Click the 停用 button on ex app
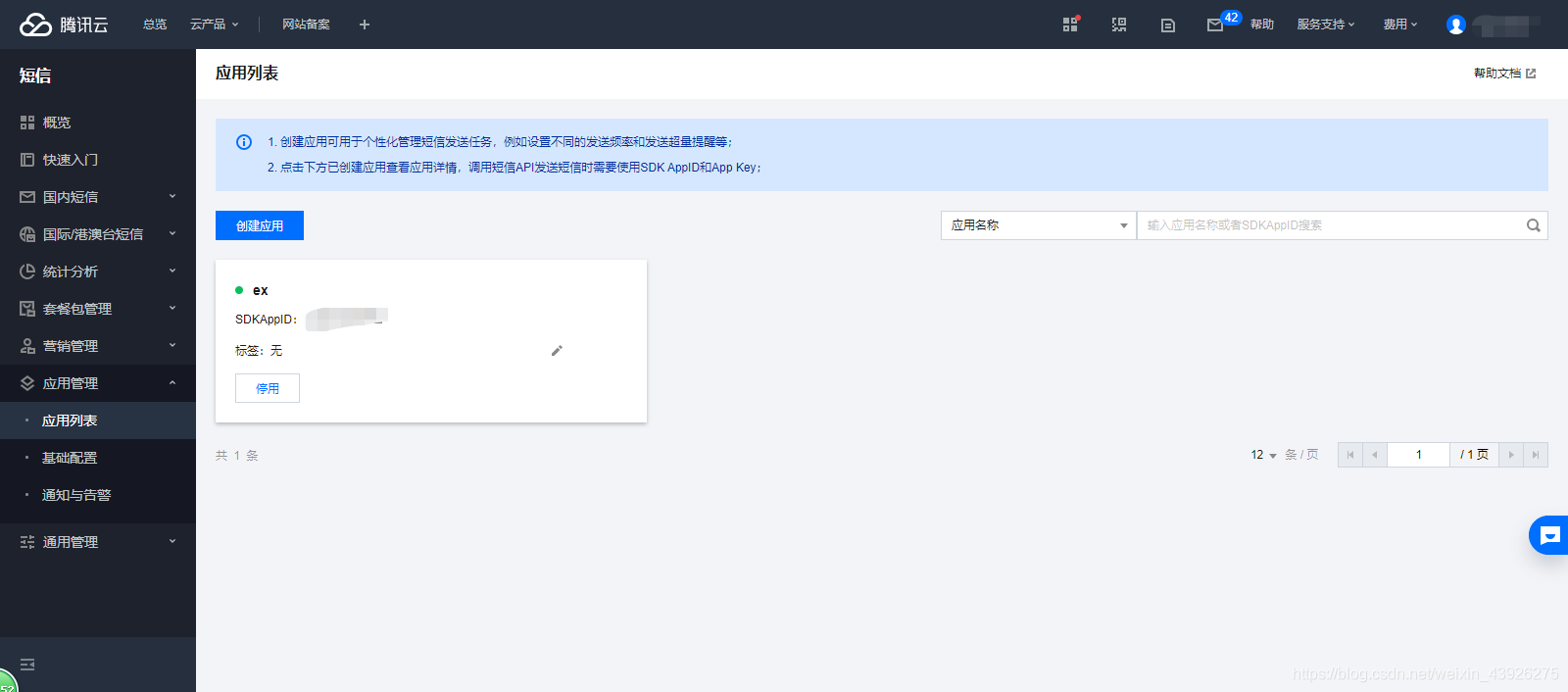1568x692 pixels. click(x=268, y=388)
